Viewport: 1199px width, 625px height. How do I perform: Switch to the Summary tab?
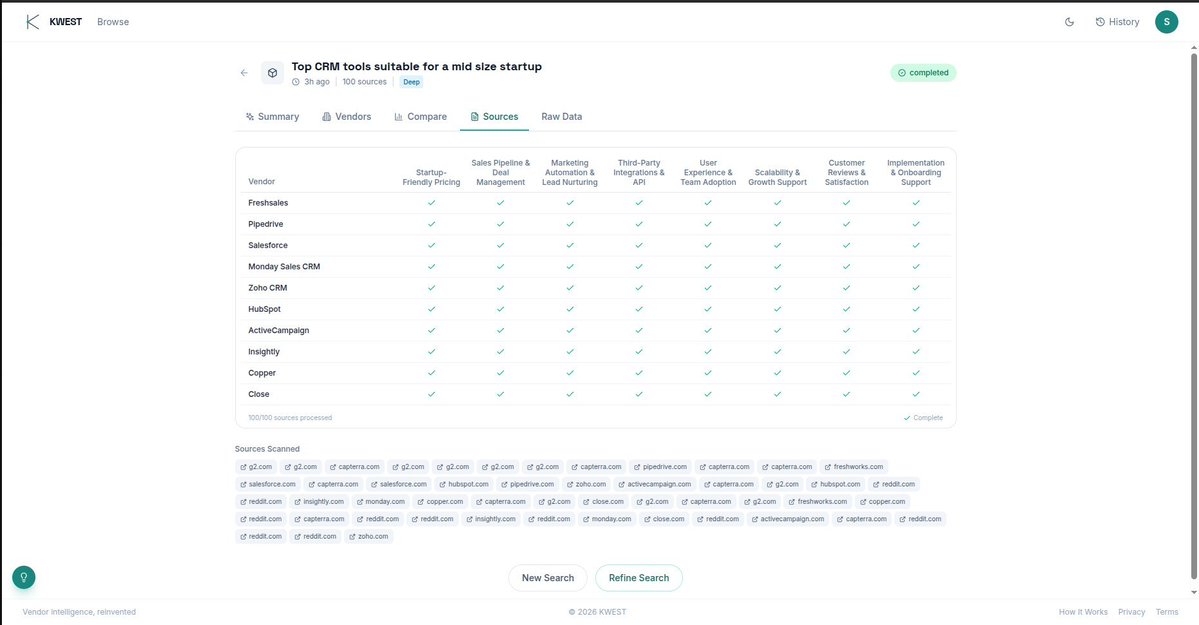(272, 117)
